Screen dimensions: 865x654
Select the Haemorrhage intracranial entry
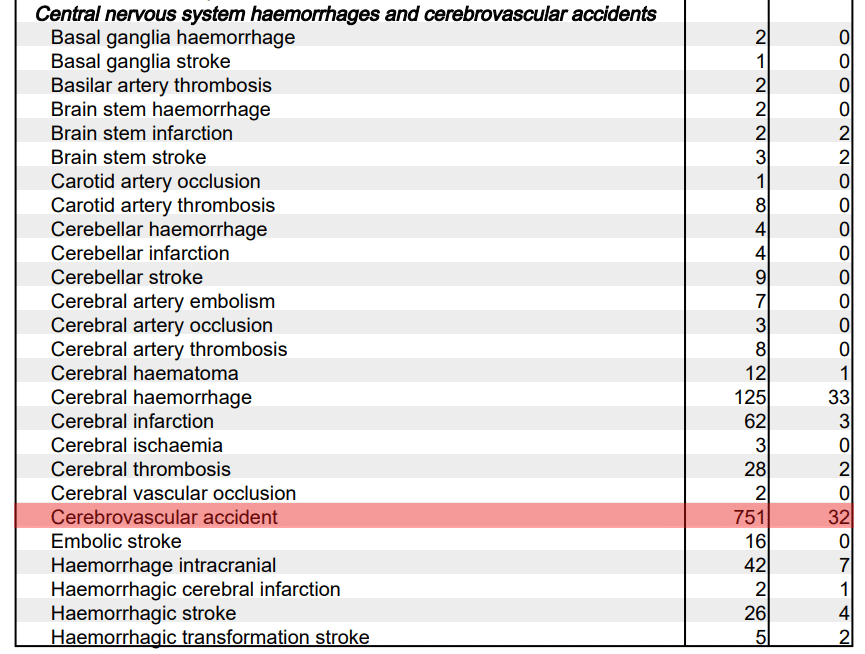[x=163, y=565]
